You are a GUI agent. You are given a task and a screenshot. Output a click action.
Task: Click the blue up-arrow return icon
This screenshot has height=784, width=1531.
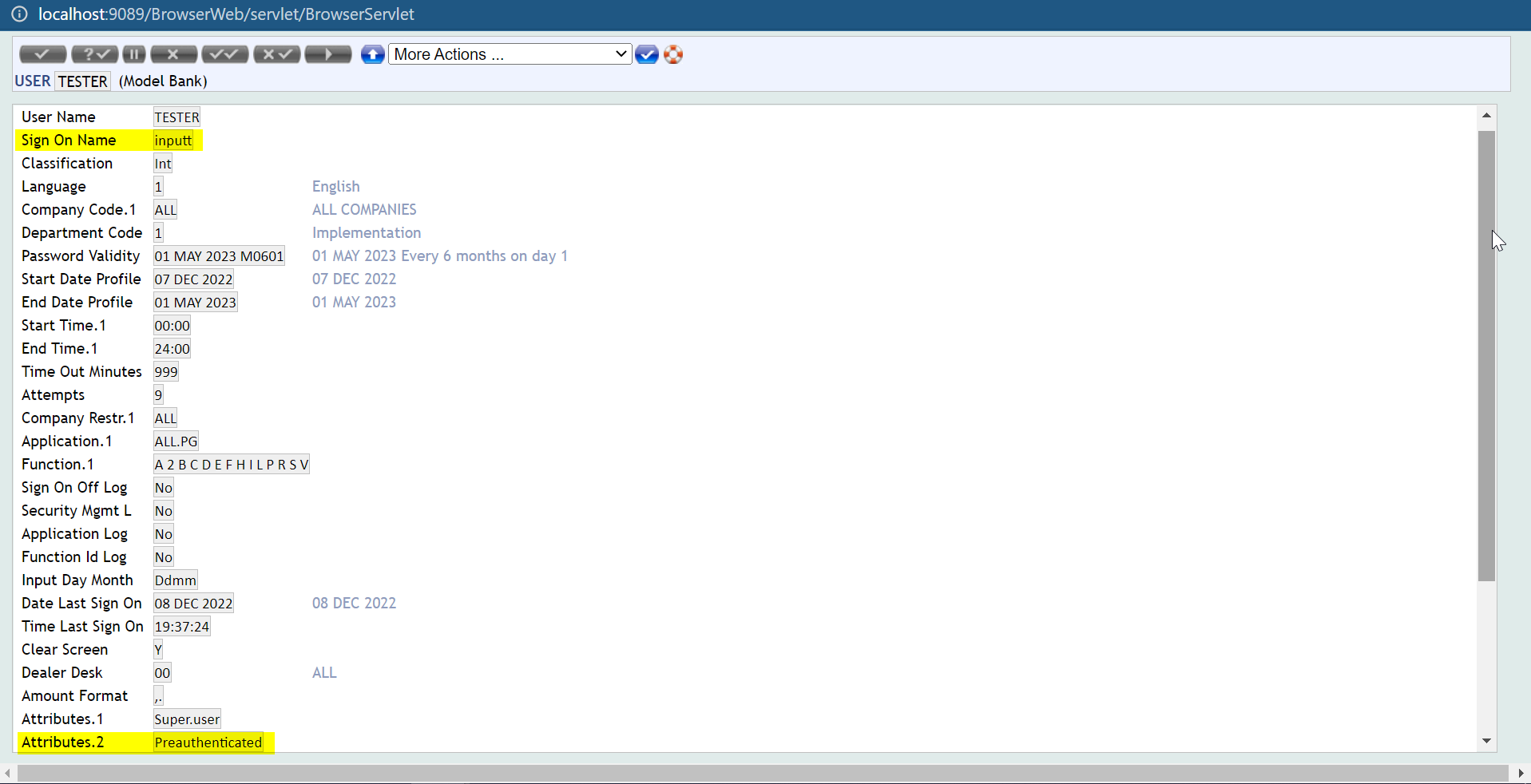coord(372,54)
